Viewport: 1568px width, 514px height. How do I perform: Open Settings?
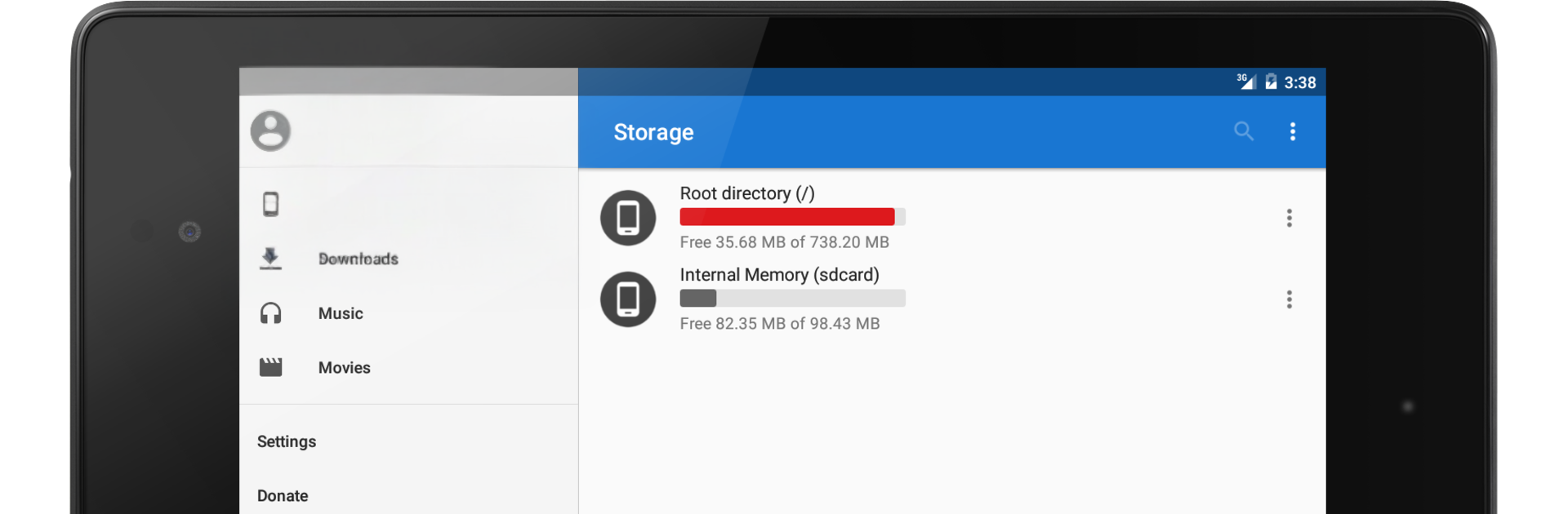[287, 441]
